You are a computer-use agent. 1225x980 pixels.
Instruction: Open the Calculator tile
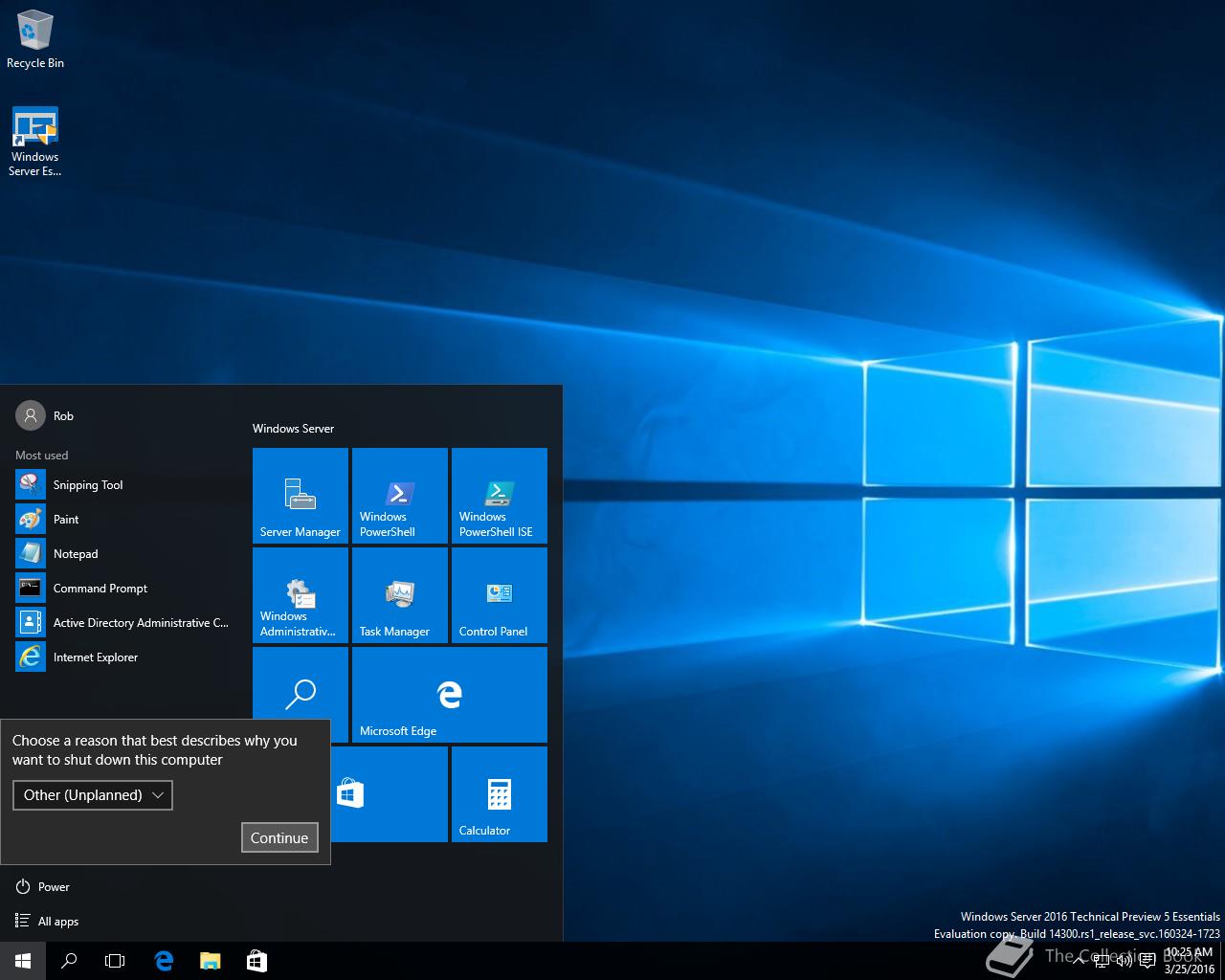(500, 794)
